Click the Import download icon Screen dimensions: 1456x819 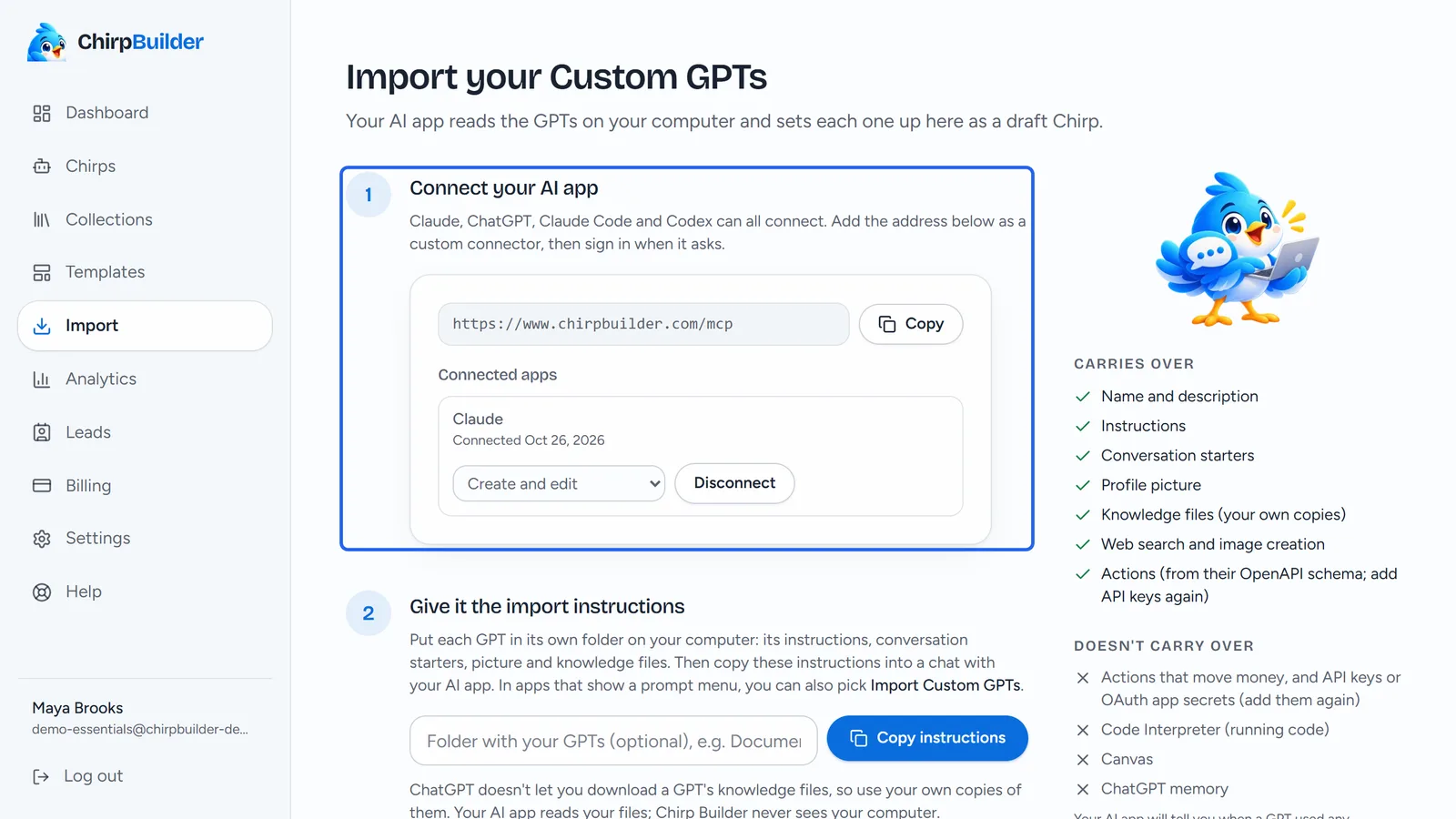point(42,326)
